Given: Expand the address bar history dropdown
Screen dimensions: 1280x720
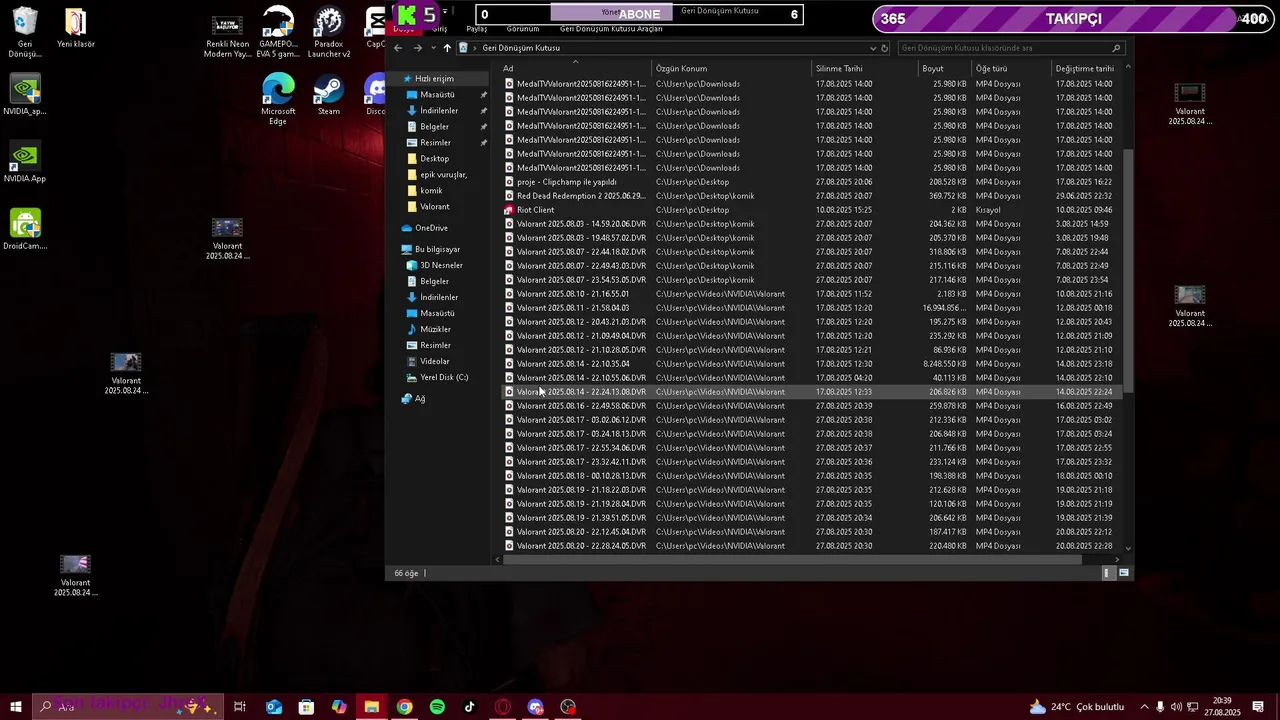Looking at the screenshot, I should click(x=873, y=48).
